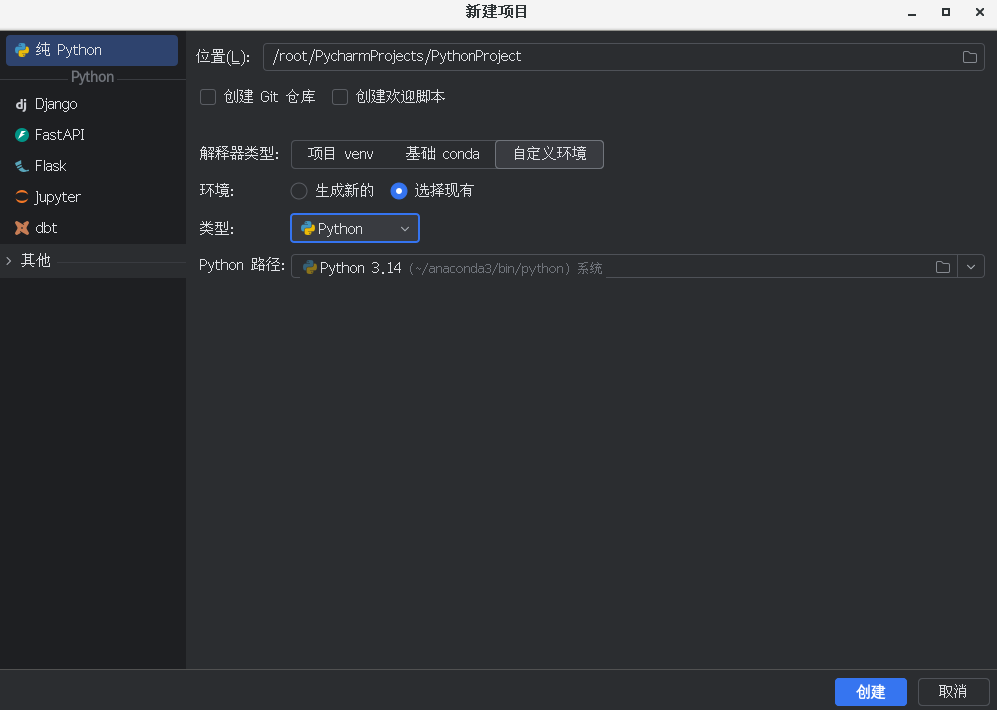Image resolution: width=997 pixels, height=710 pixels.
Task: Click the Python logo beside 纯 Python
Action: tap(22, 50)
